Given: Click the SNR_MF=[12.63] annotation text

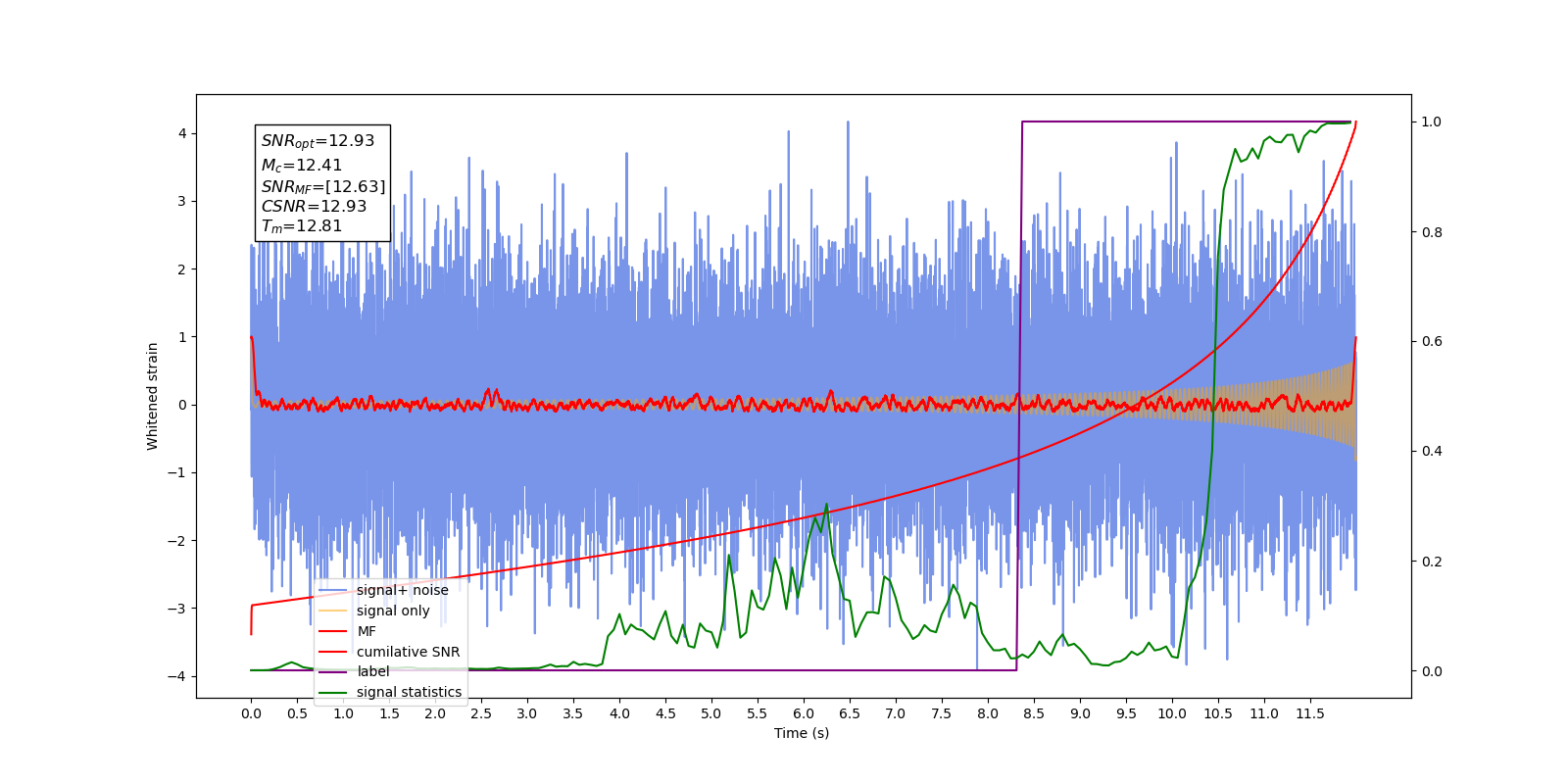Looking at the screenshot, I should coord(323,186).
